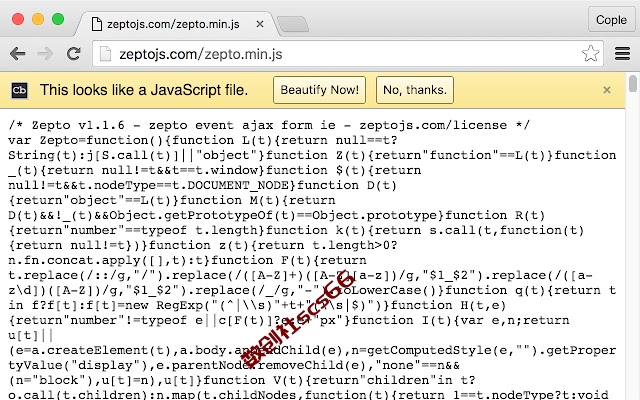Close the zepto.min.js tab

260,24
